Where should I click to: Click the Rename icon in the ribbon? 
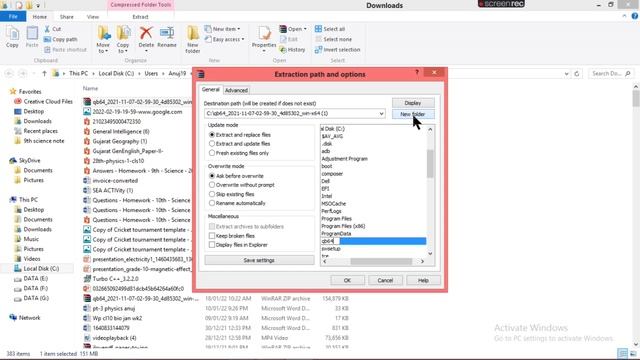pyautogui.click(x=167, y=33)
